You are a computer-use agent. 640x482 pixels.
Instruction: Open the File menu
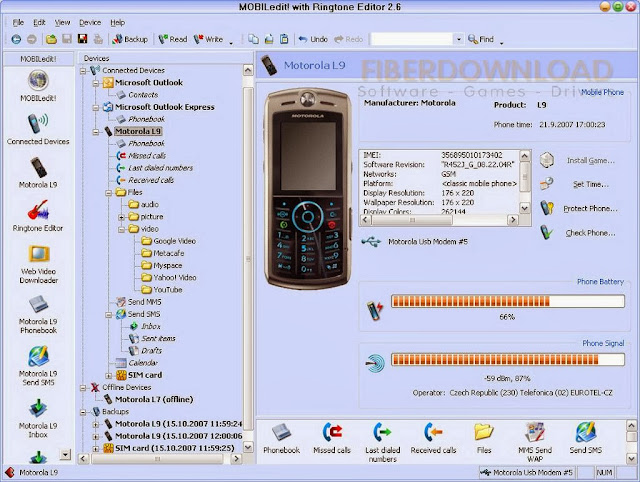18,22
